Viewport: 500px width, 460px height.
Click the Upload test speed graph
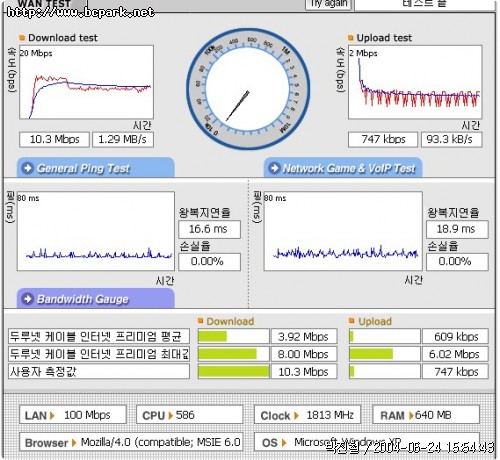tap(415, 82)
